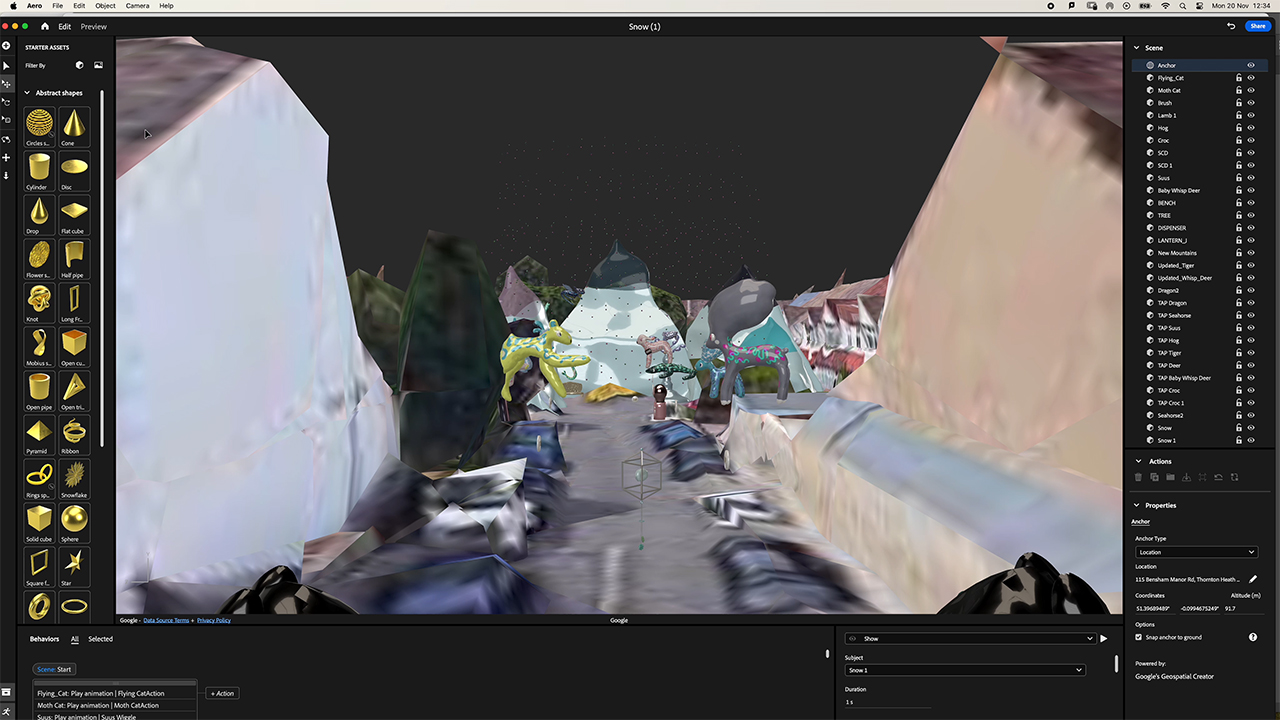Screen dimensions: 1280x720
Task: Lock the Brush layer
Action: tap(1239, 103)
